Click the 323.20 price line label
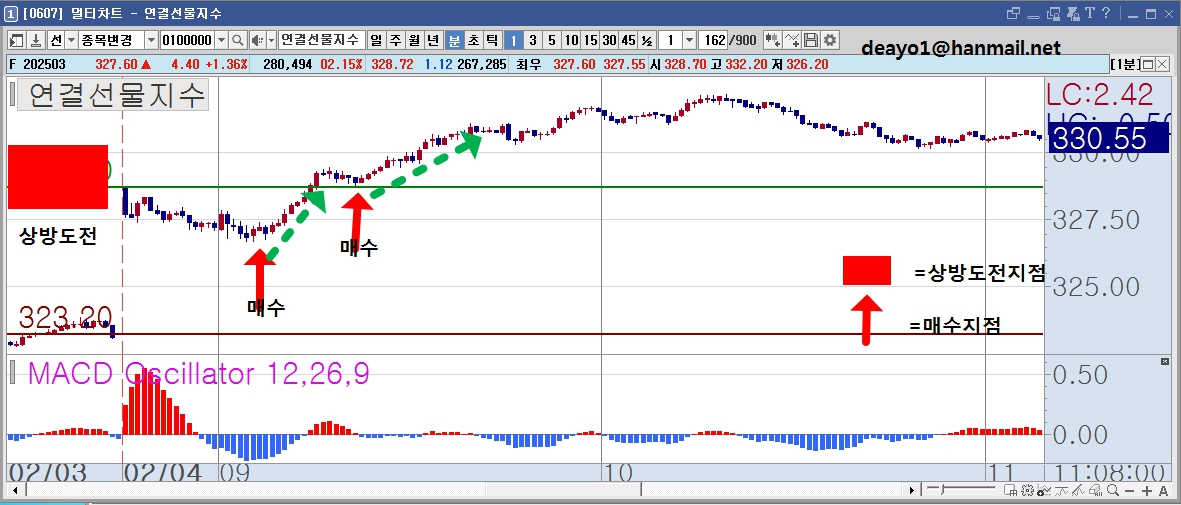This screenshot has width=1181, height=505. point(66,317)
